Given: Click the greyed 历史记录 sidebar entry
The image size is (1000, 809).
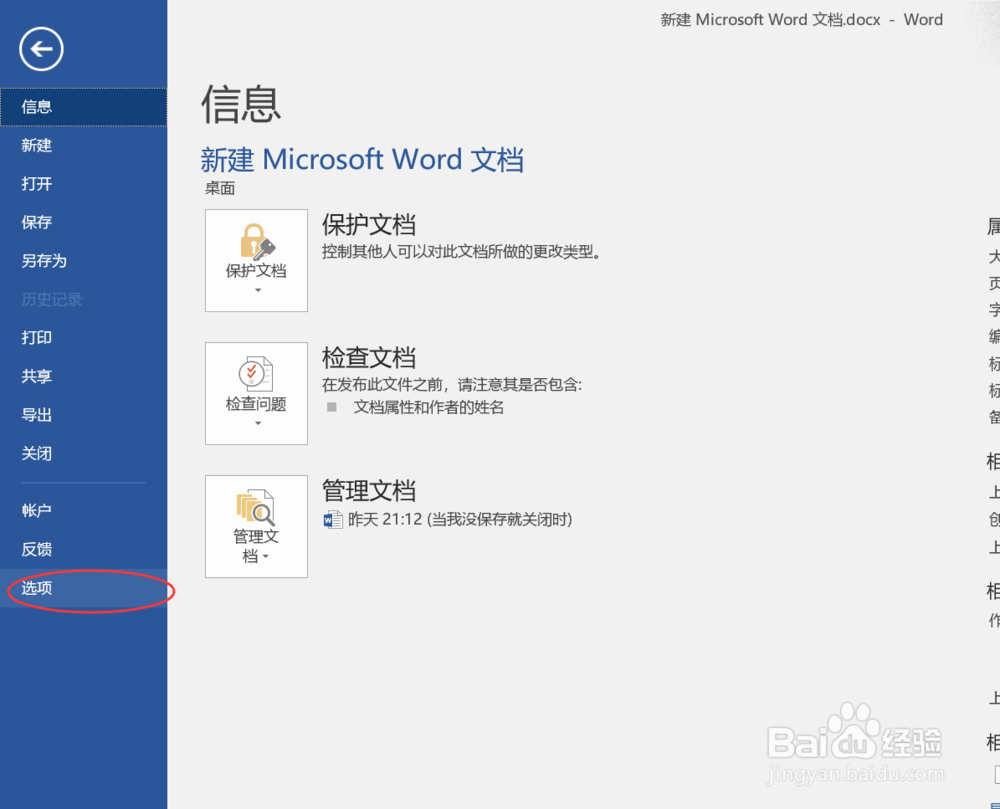Looking at the screenshot, I should (x=84, y=300).
